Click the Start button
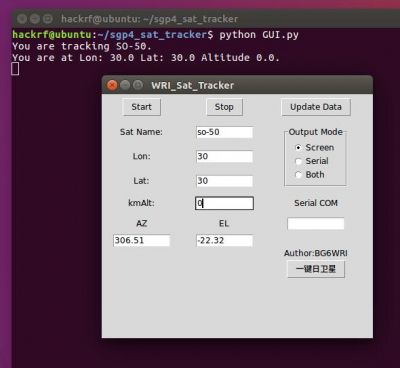Screen dimensions: 400x368 point(141,107)
